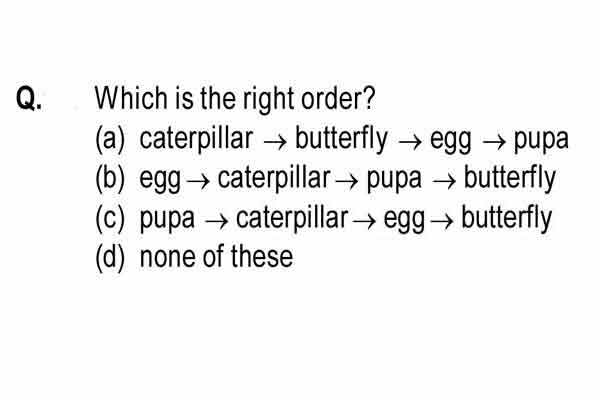Click 'egg' at start of option (b)
The width and height of the screenshot is (600, 400).
coord(160,181)
